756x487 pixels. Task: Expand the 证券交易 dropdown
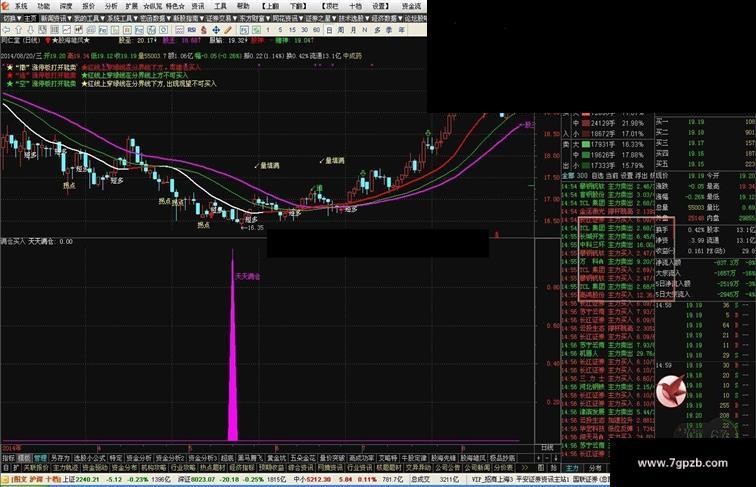click(221, 18)
